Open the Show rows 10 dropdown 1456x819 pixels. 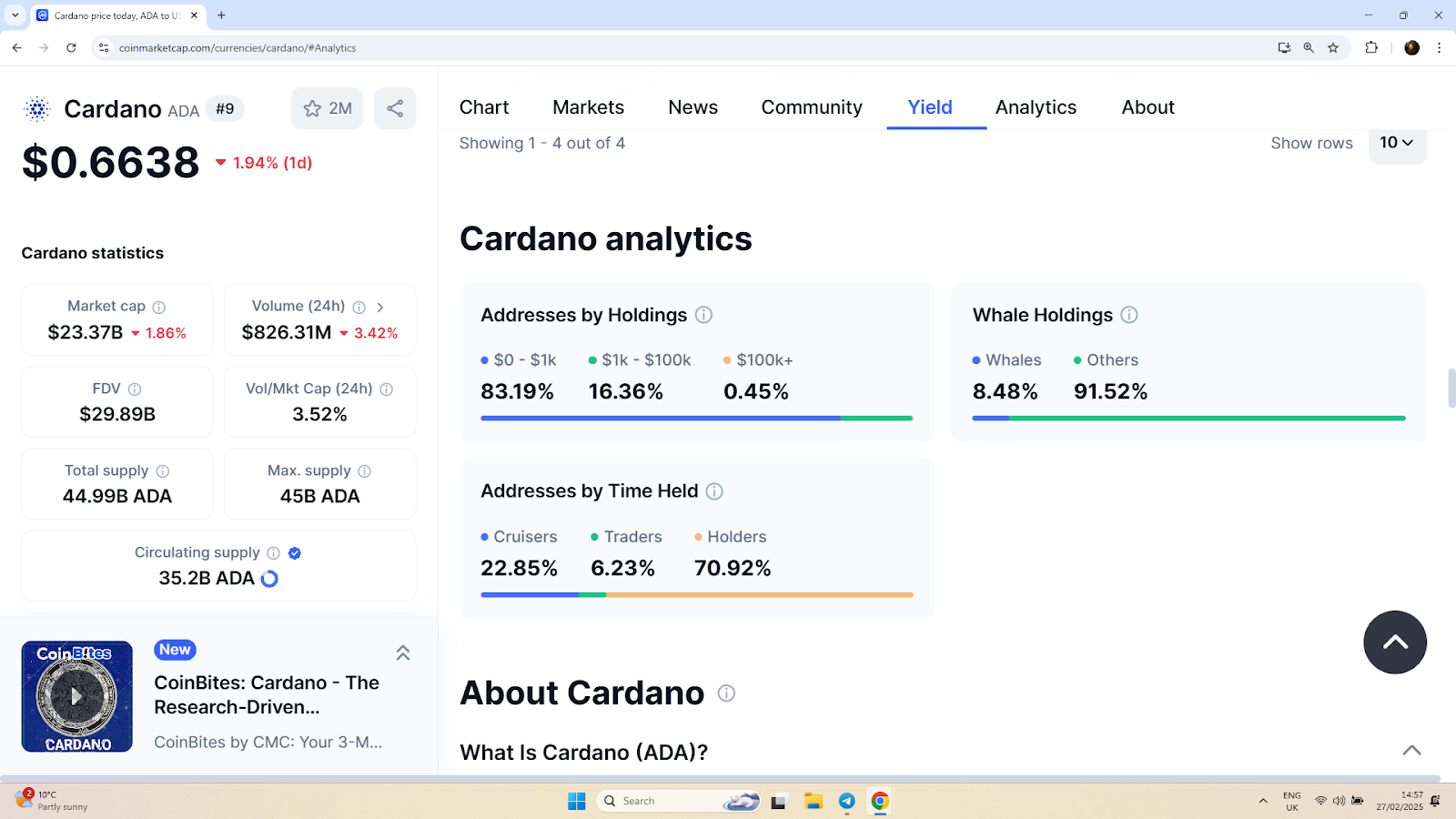(1397, 143)
